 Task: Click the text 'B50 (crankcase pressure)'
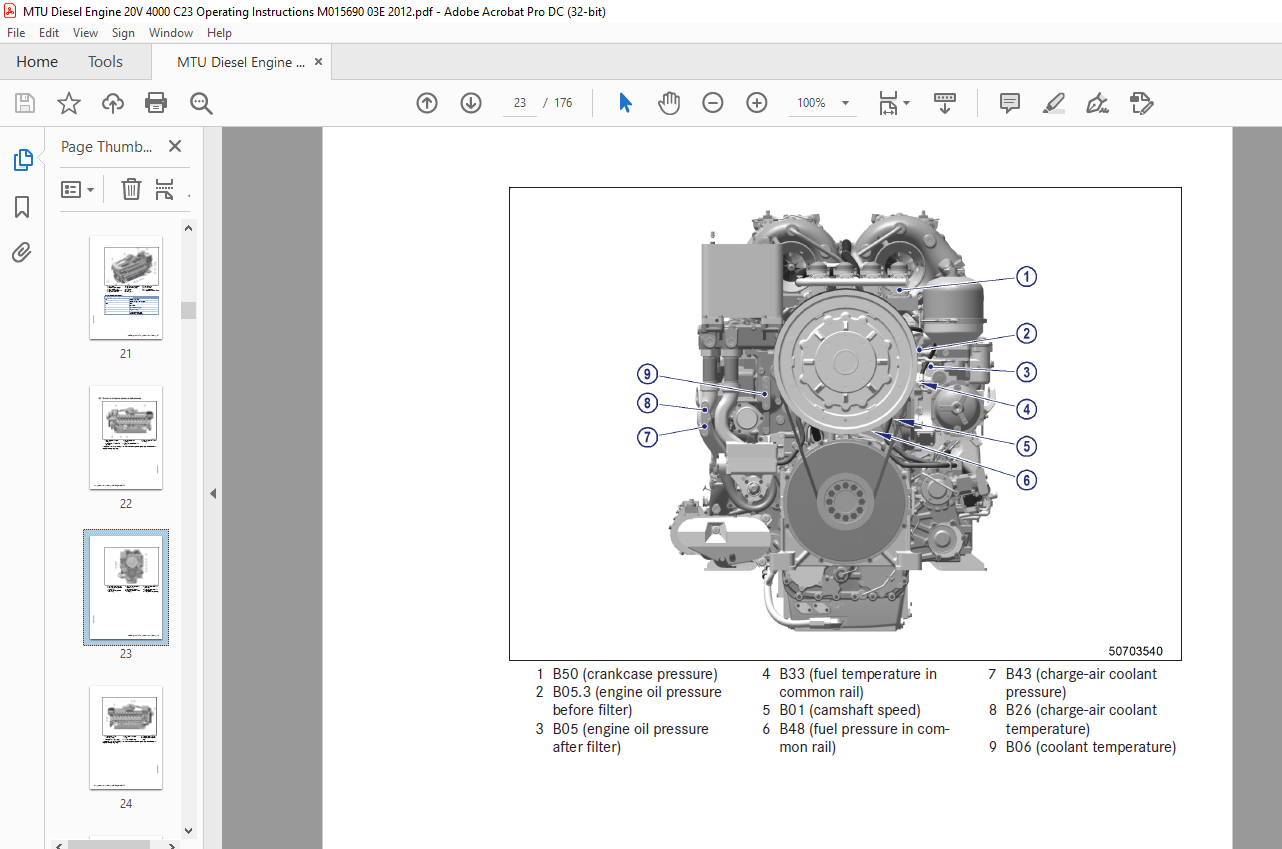635,674
